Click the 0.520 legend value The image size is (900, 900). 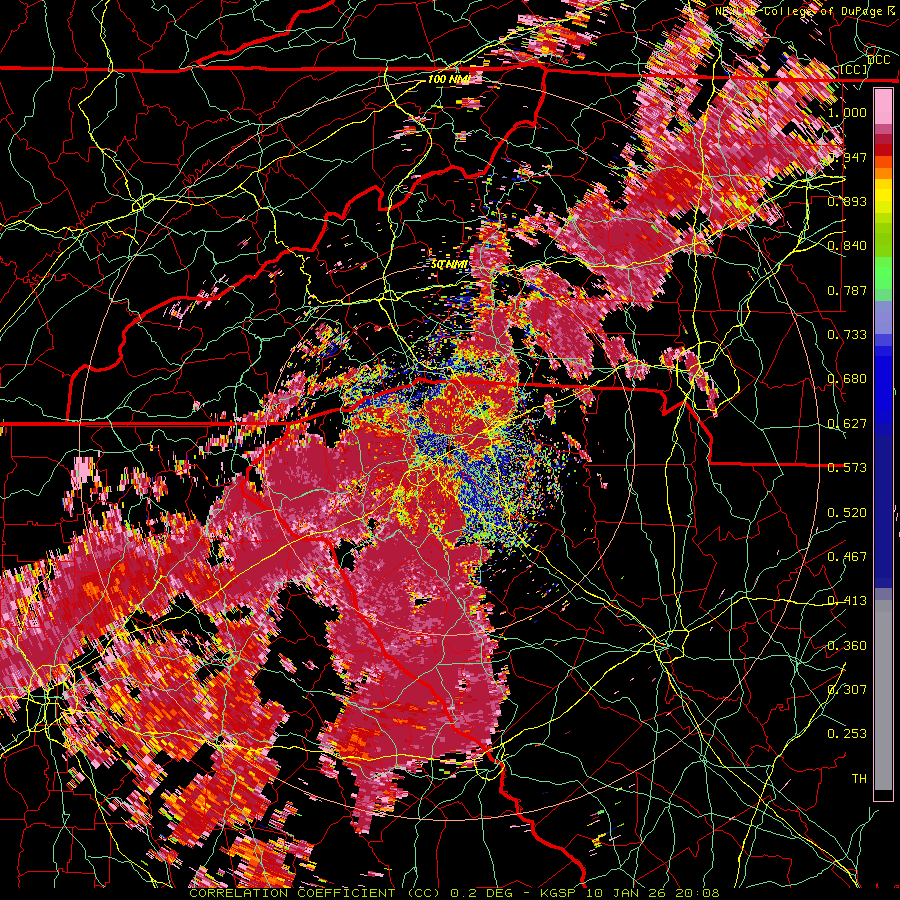847,512
